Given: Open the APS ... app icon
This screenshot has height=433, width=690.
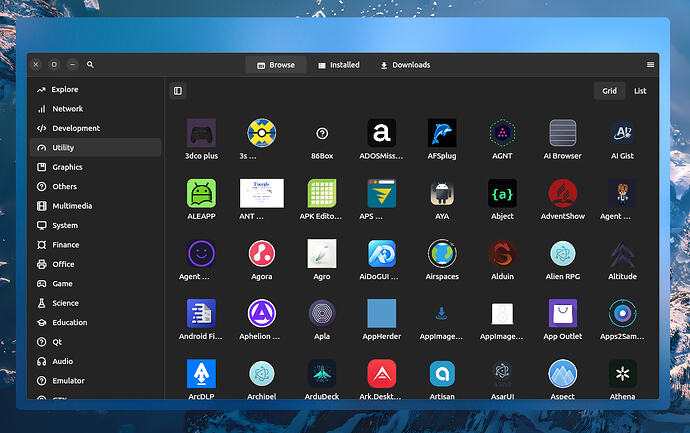Looking at the screenshot, I should pyautogui.click(x=382, y=193).
